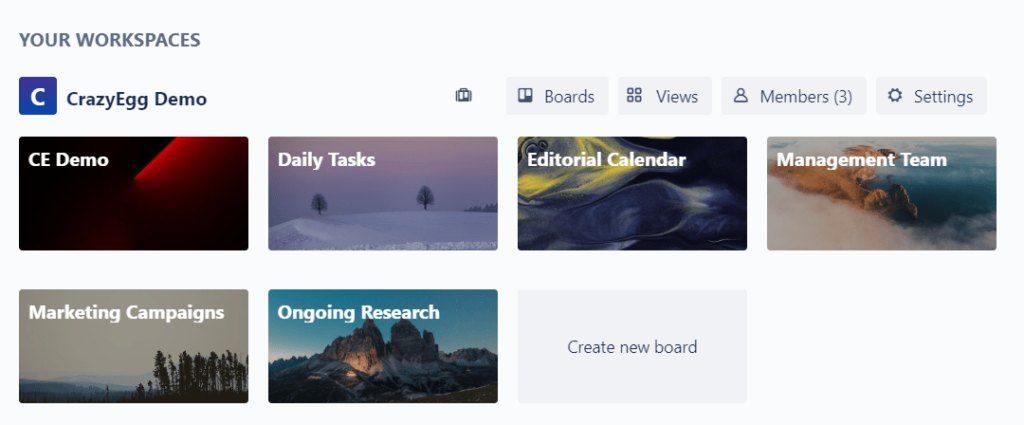Screen dimensions: 1024x425
Task: Open the CrazyEgg Demo workspace name link
Action: pyautogui.click(x=137, y=99)
